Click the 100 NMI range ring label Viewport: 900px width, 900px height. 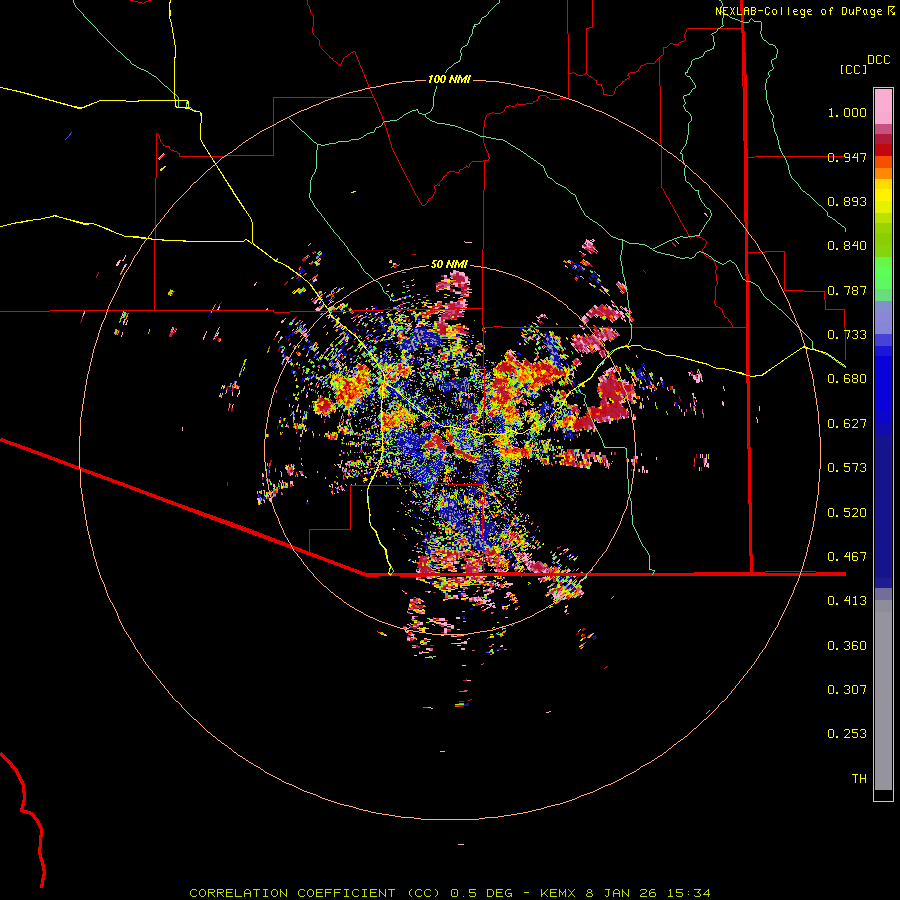(449, 79)
